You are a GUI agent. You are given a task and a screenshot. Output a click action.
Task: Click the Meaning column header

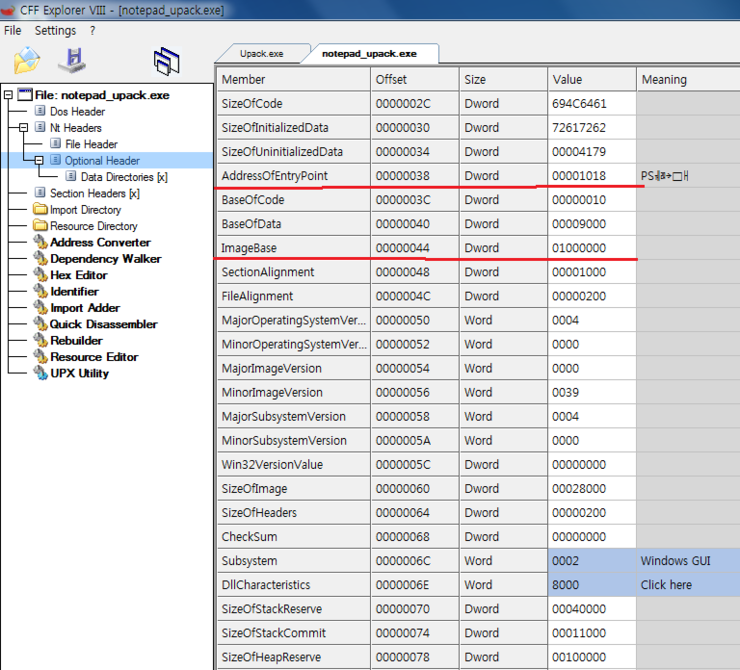click(x=689, y=79)
